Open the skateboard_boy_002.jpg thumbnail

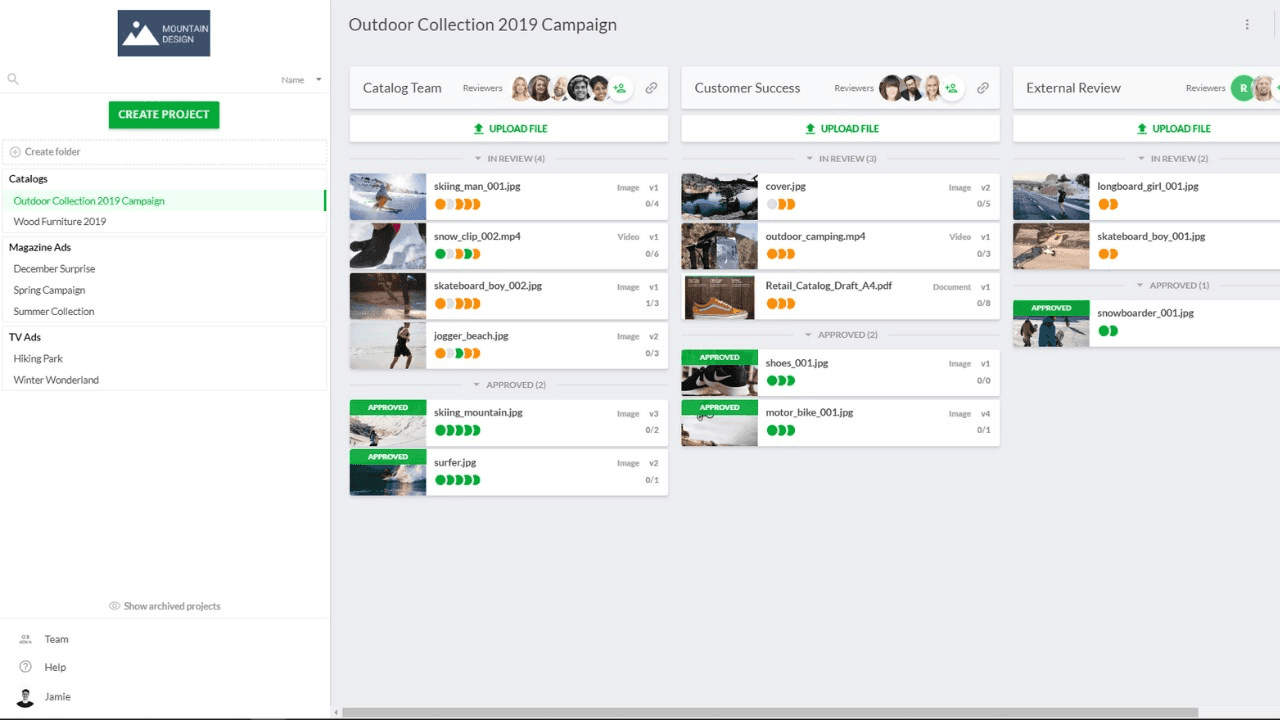(x=388, y=296)
